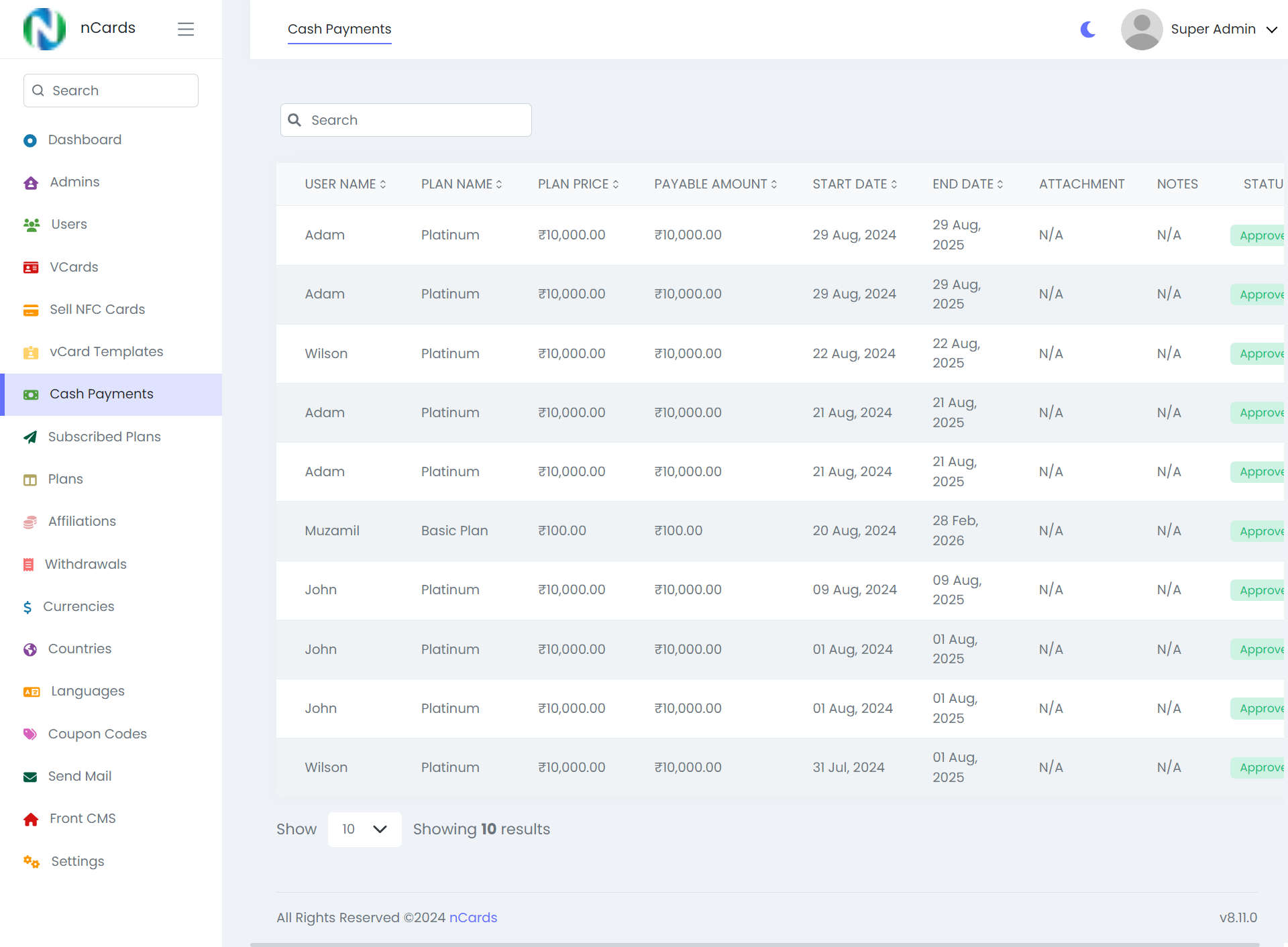The height and width of the screenshot is (947, 1288).
Task: Select the VCards sidebar icon
Action: point(31,267)
